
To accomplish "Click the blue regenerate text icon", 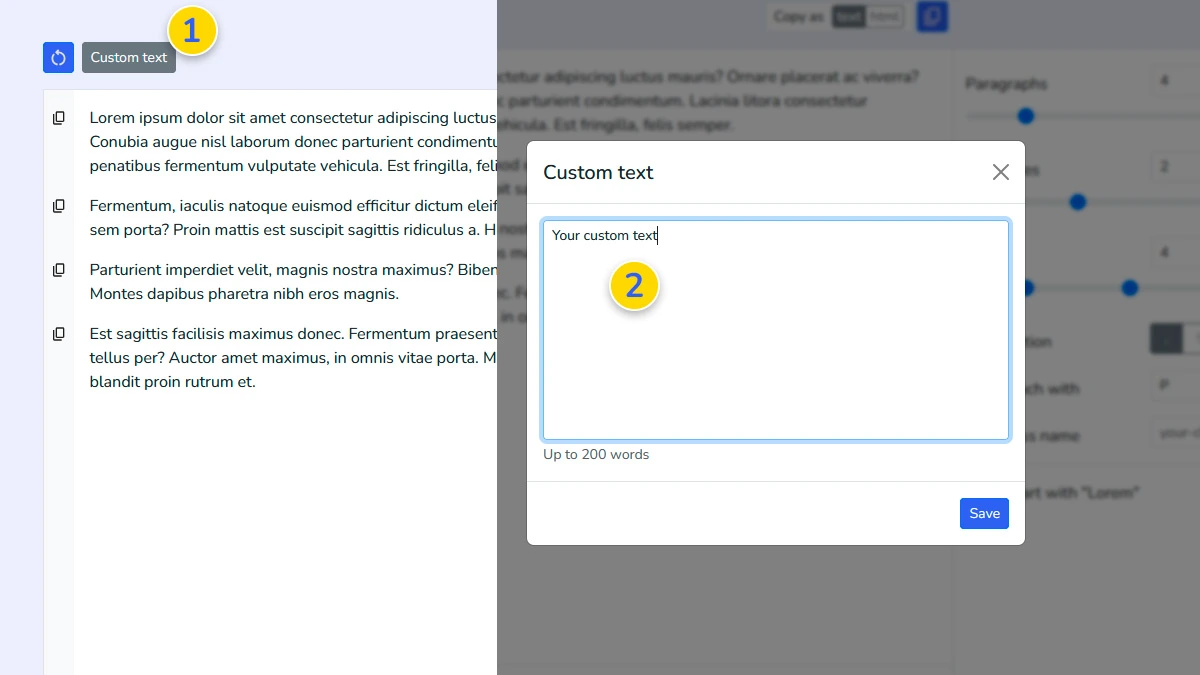I will (58, 58).
